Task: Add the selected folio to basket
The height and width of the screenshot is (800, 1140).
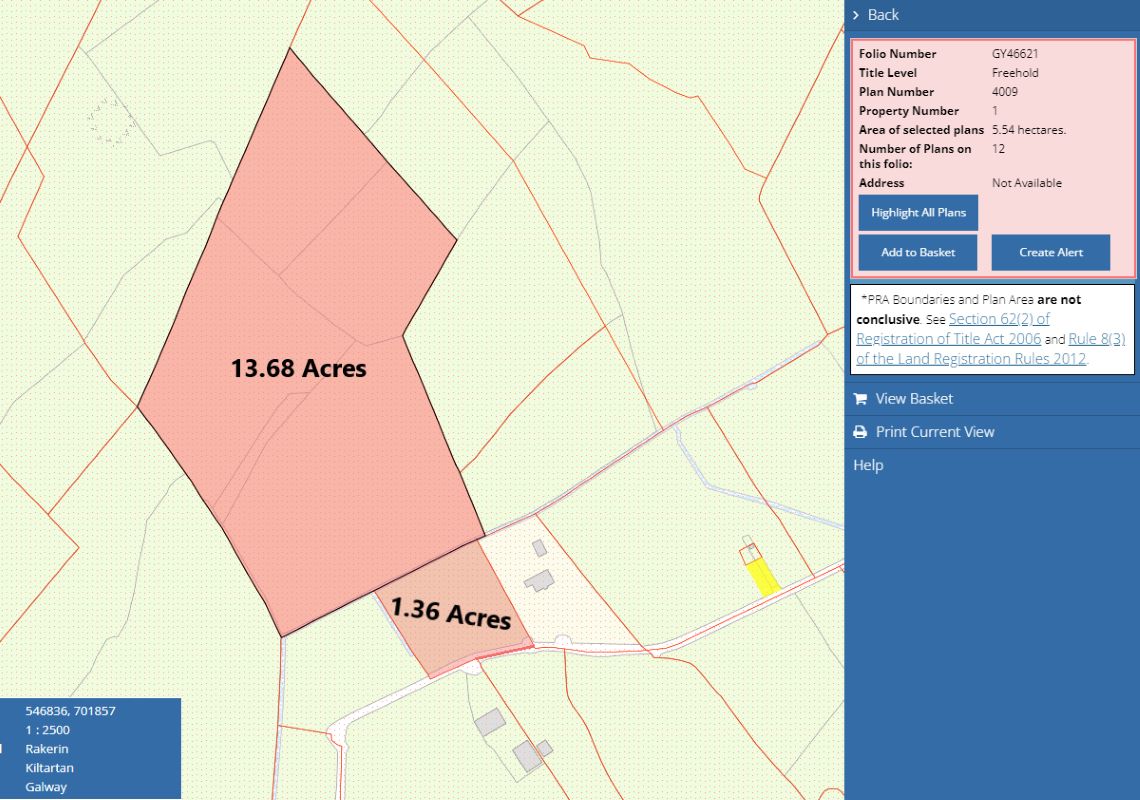Action: [917, 253]
